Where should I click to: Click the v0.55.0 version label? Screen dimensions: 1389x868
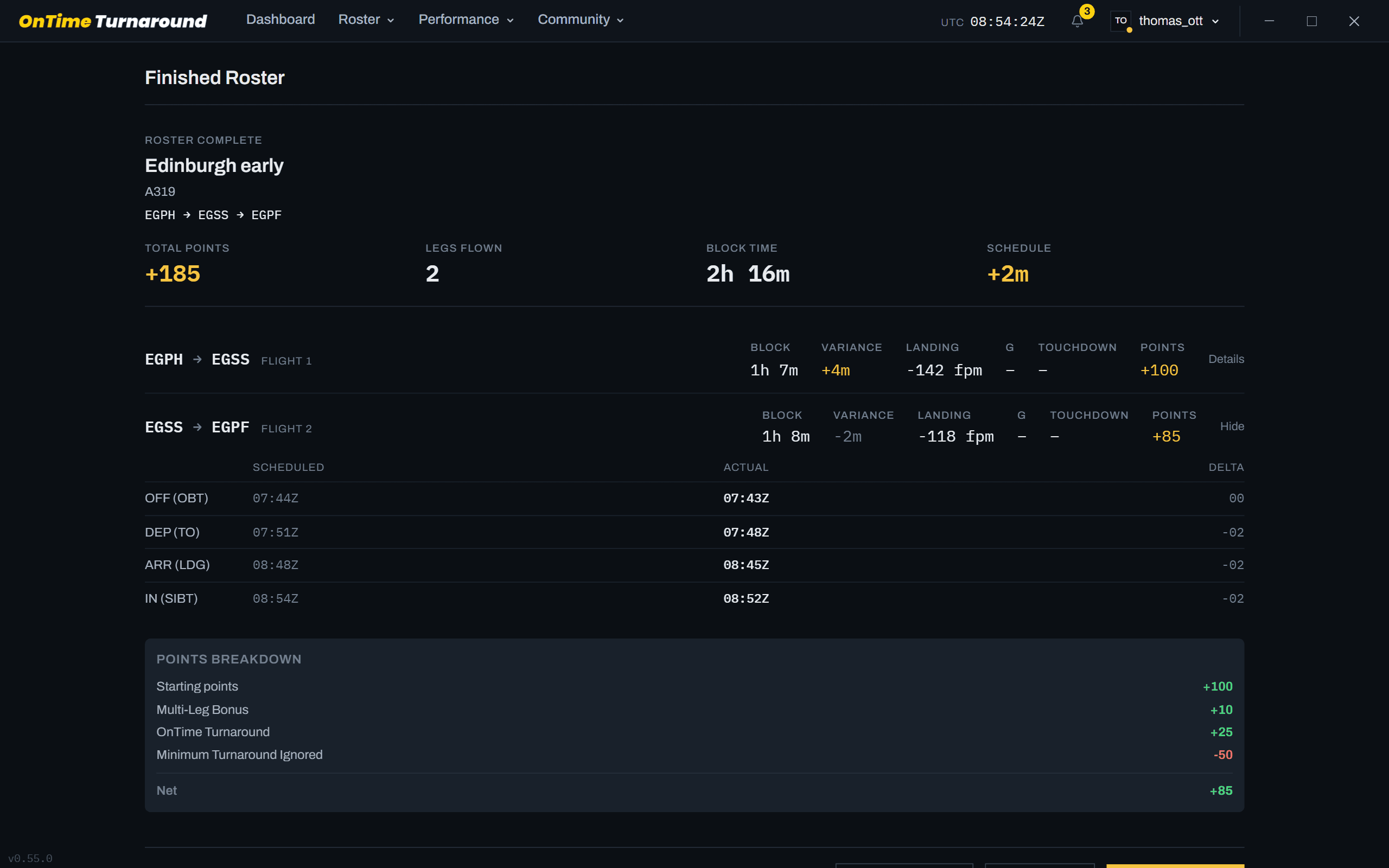[30, 859]
